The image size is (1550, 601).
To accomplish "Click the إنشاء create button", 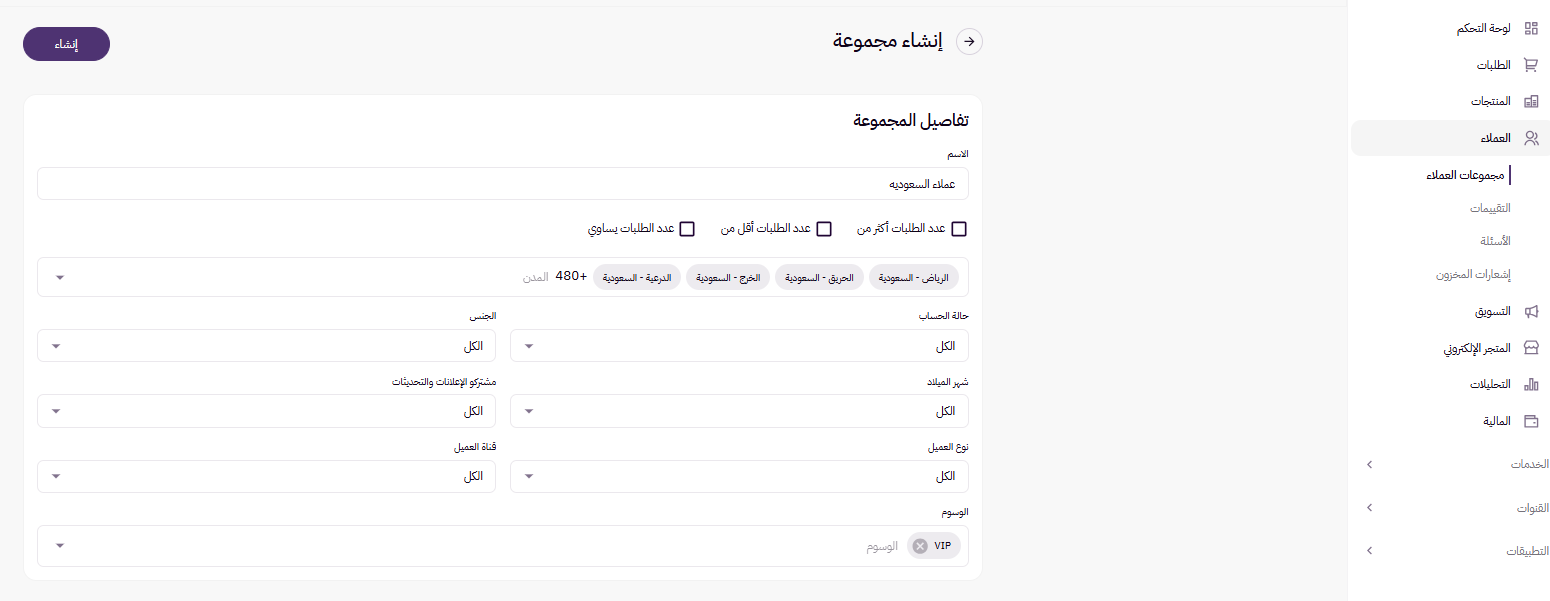I will point(66,43).
